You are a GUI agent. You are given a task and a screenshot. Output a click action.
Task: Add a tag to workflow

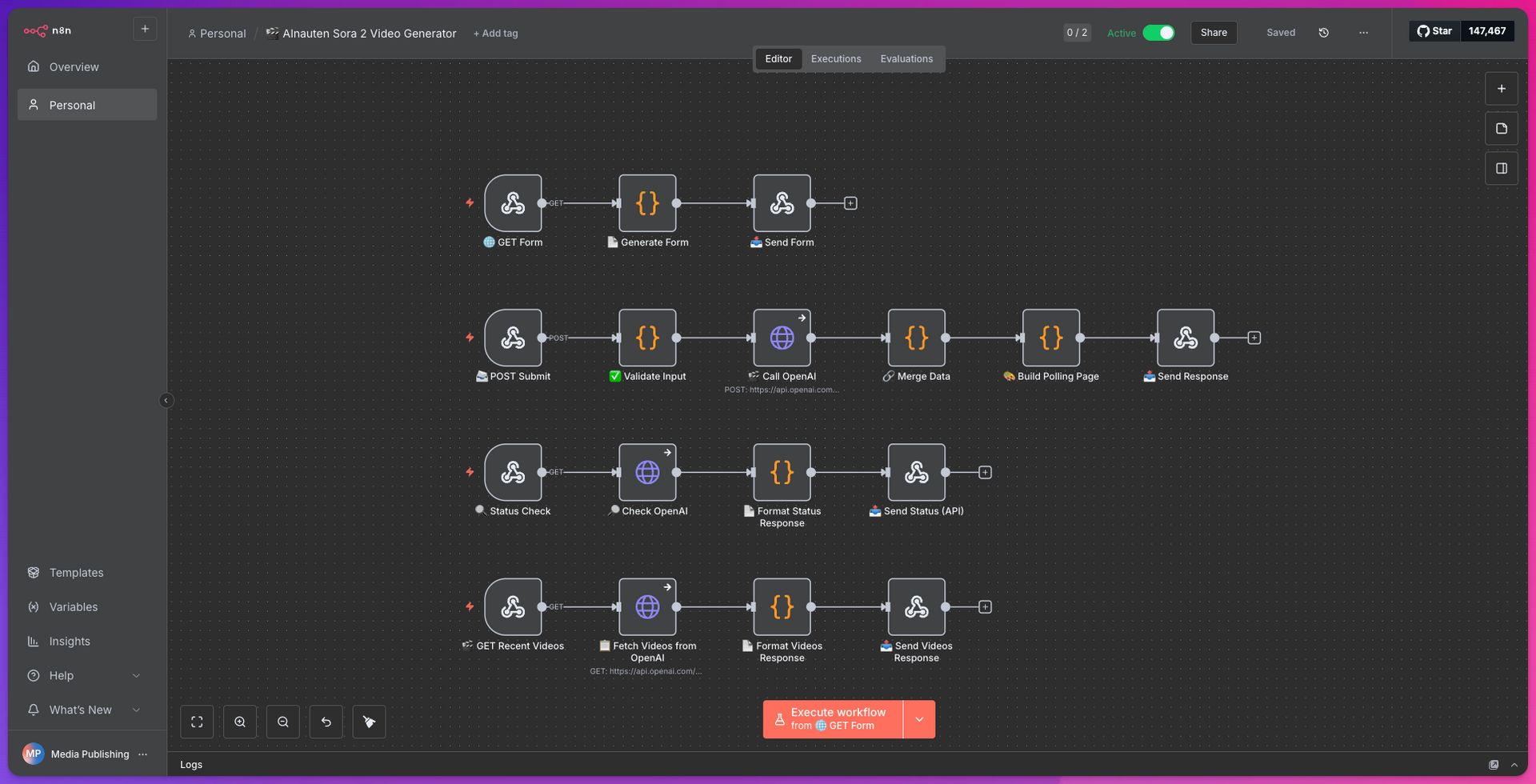pyautogui.click(x=495, y=34)
